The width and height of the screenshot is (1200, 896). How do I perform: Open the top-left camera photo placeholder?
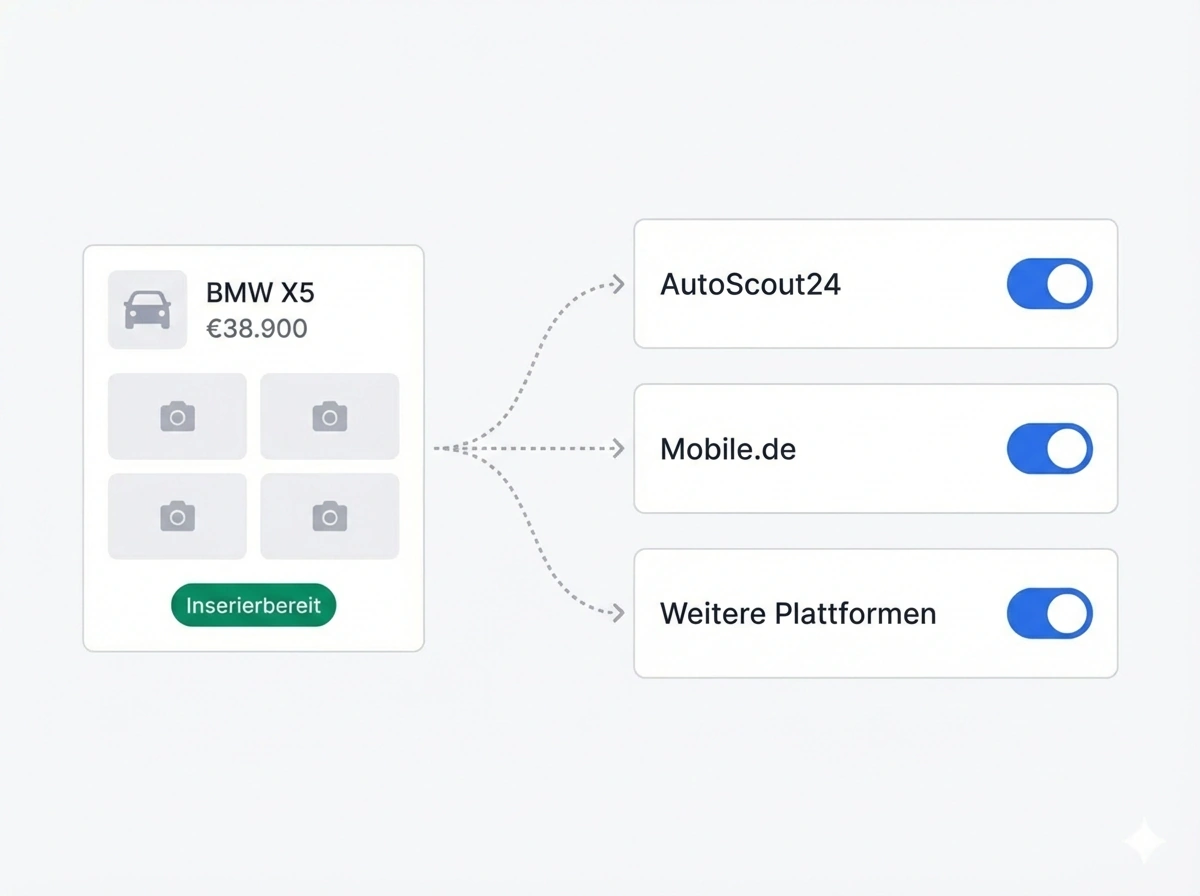click(x=177, y=416)
